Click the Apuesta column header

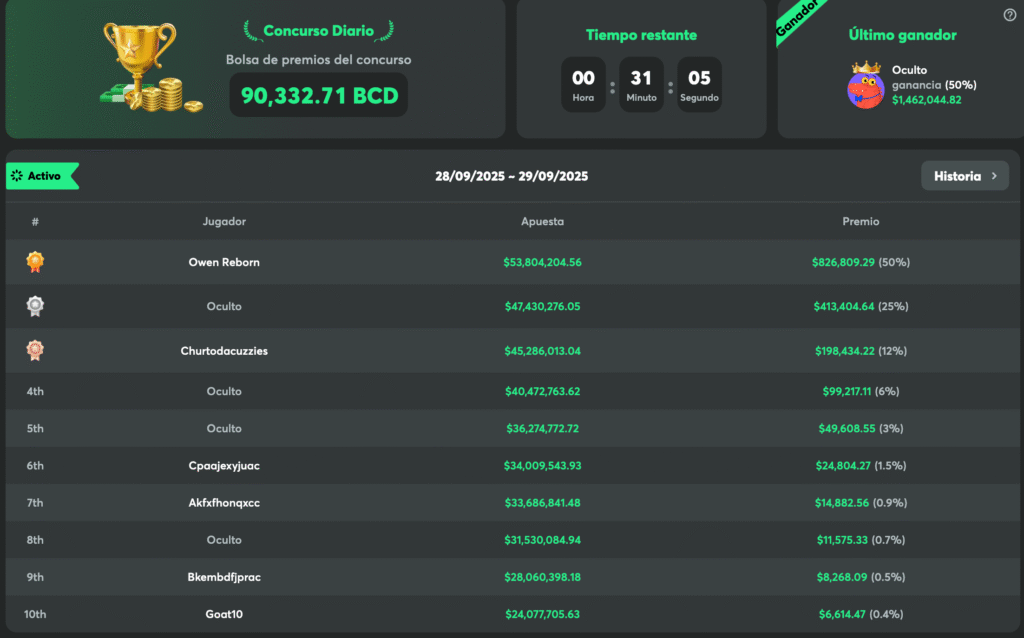(542, 221)
